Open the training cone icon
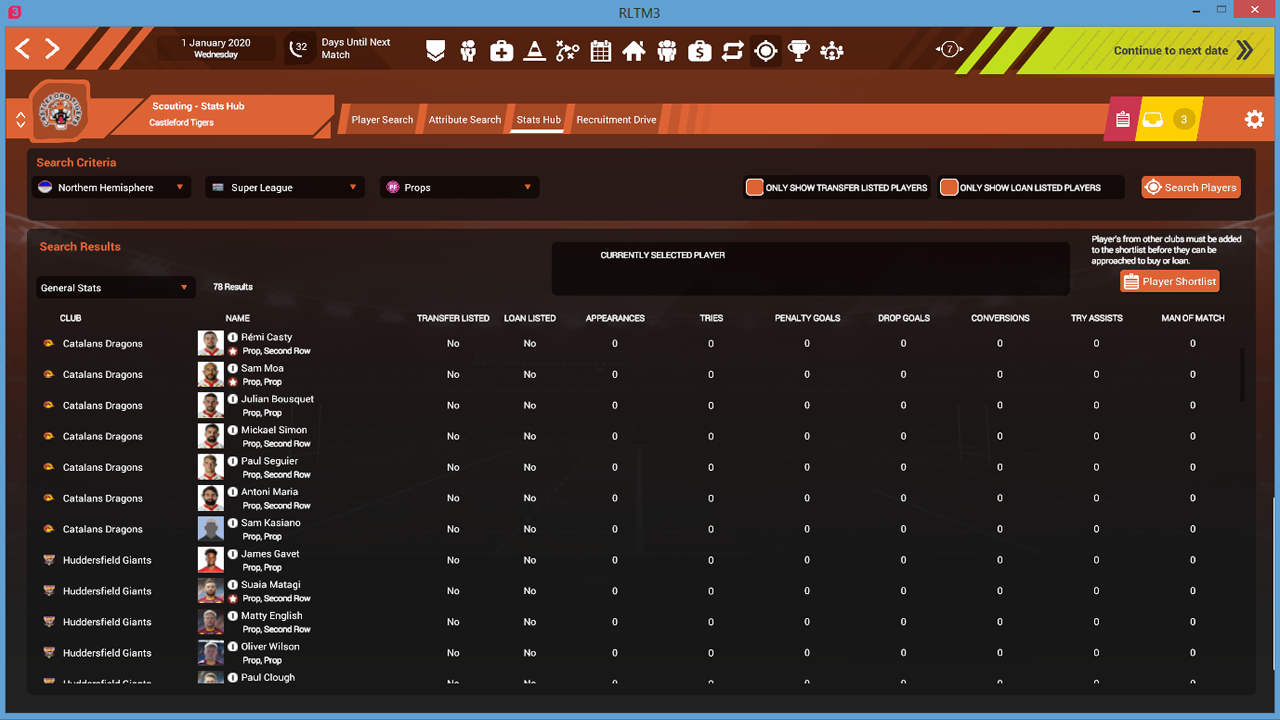 click(x=535, y=51)
